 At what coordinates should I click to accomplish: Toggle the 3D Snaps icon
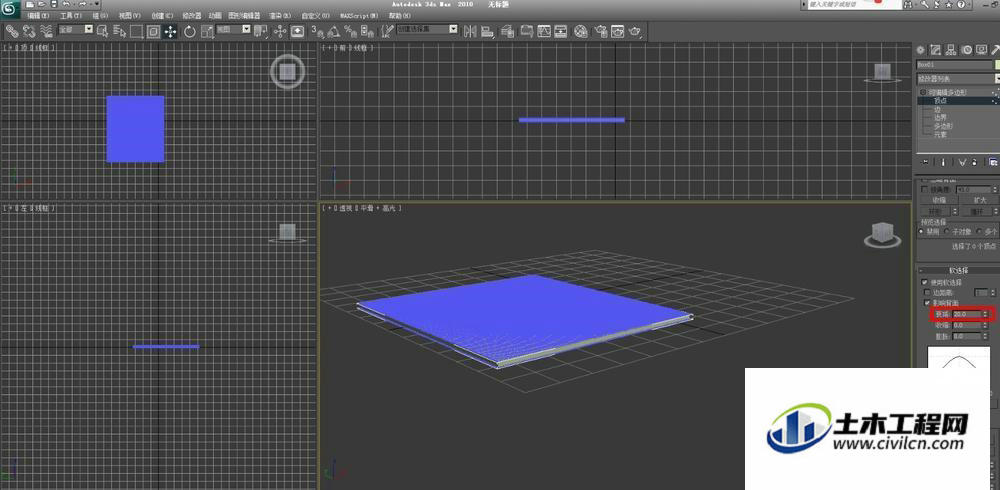pyautogui.click(x=317, y=31)
